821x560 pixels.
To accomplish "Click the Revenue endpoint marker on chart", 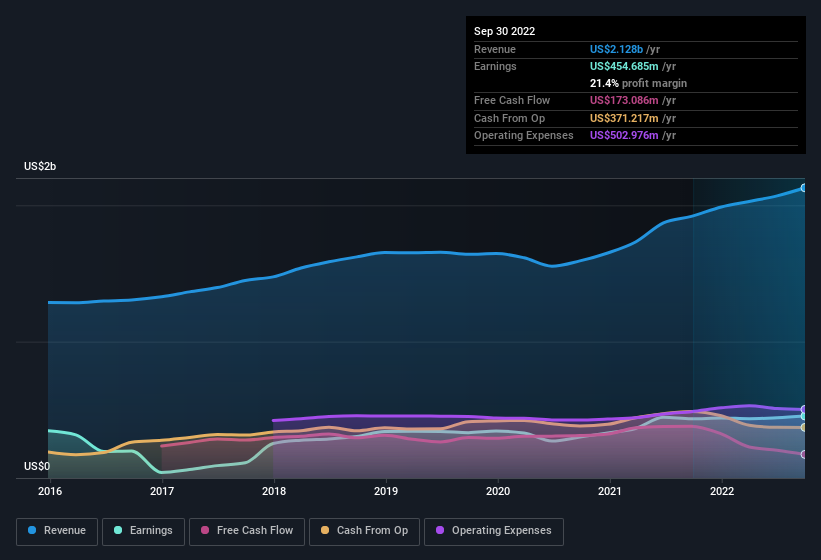I will click(x=804, y=188).
